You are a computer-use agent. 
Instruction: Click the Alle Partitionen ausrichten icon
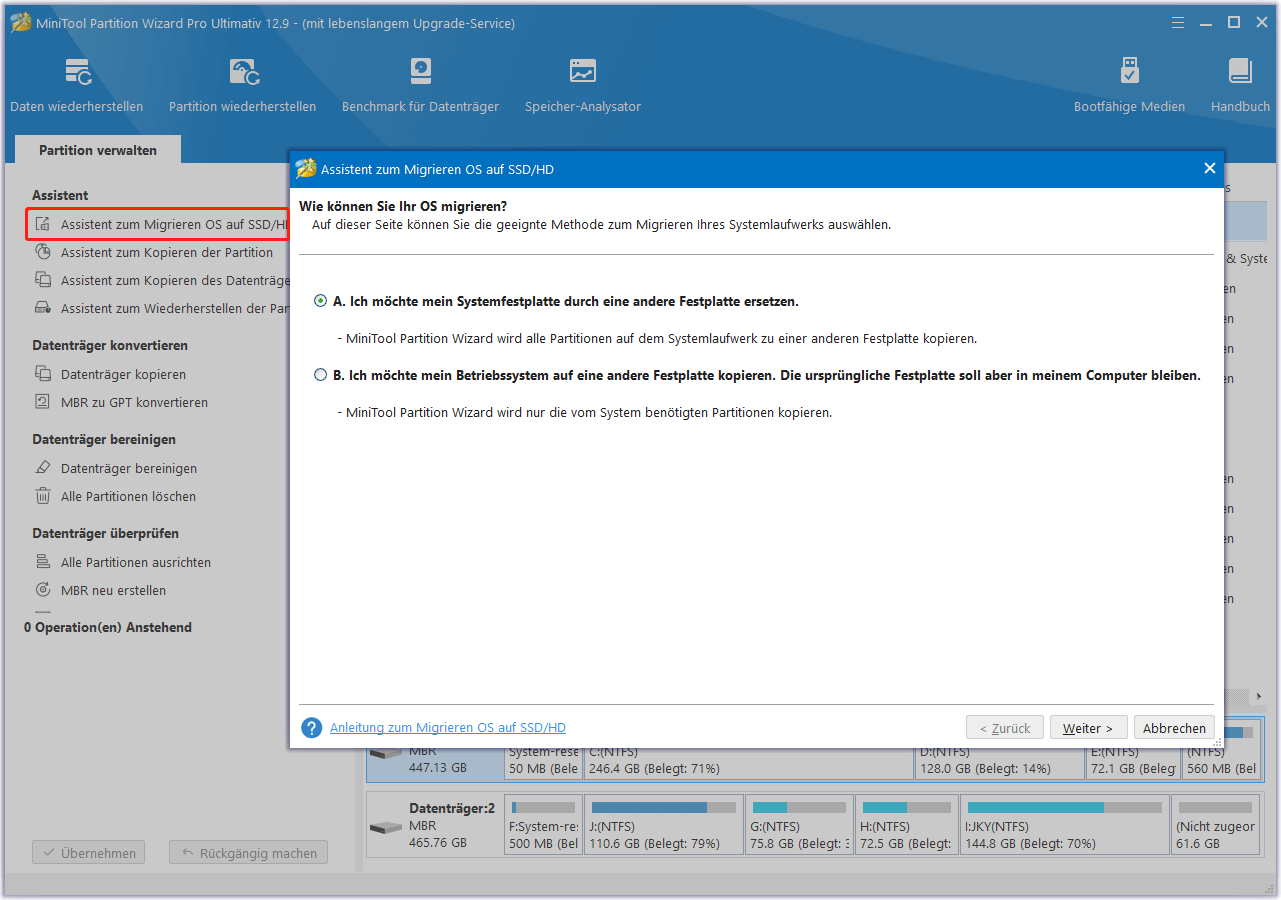(42, 563)
